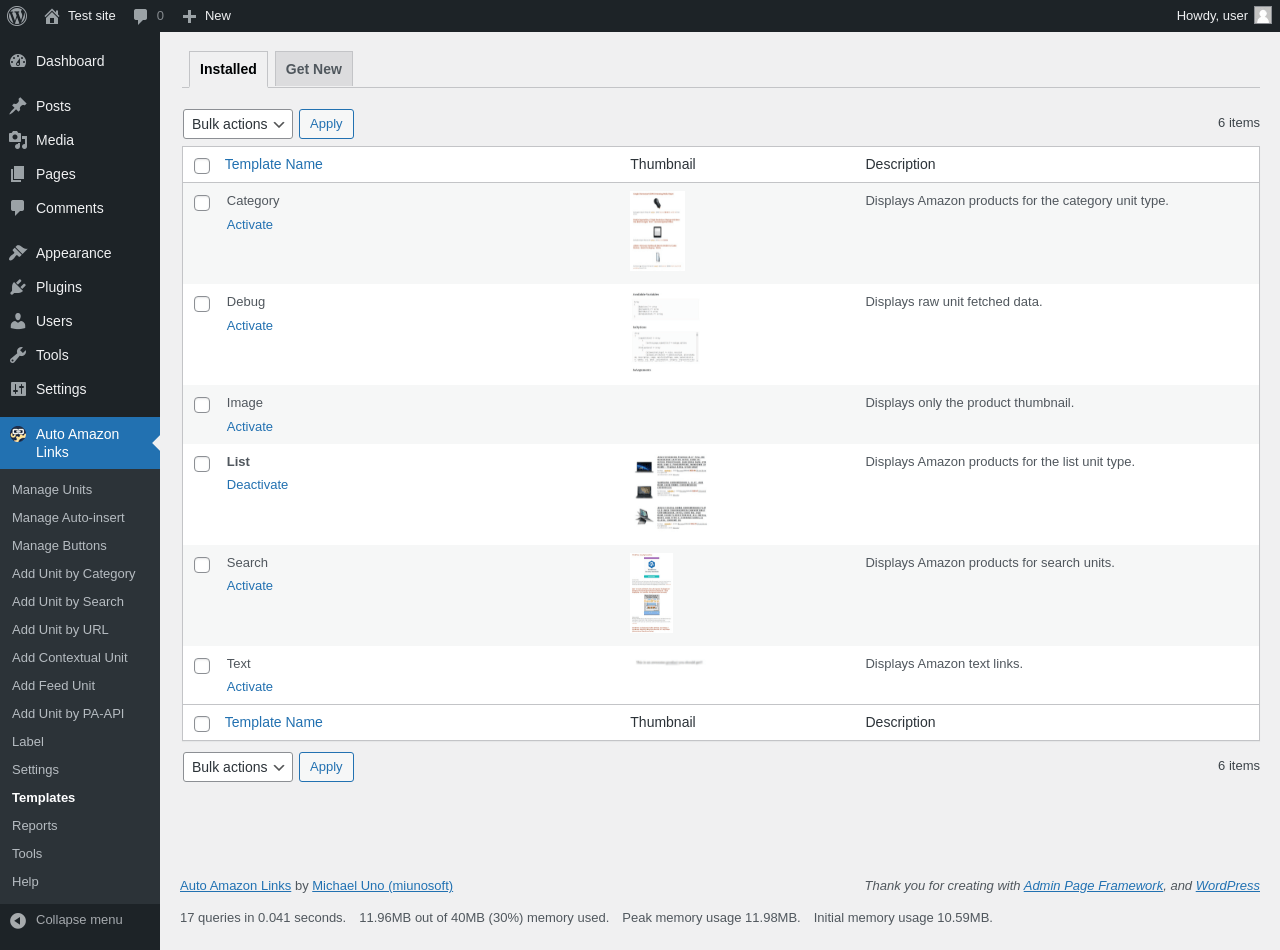
Task: Click the Appearance paintbrush icon
Action: [x=18, y=253]
